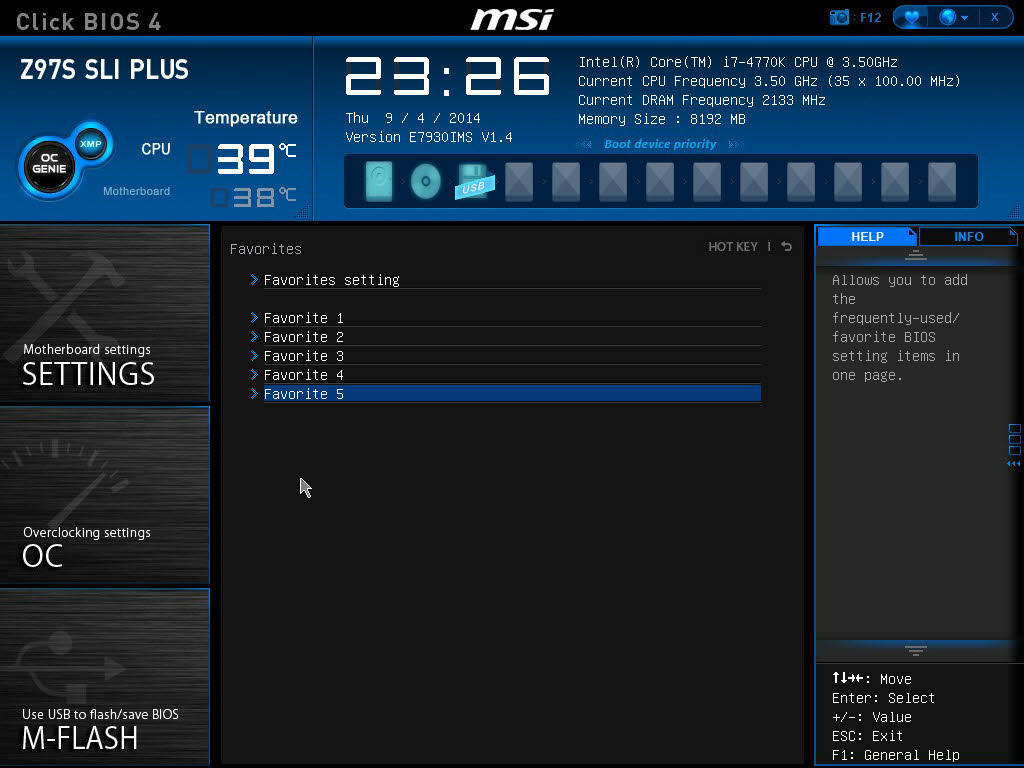Open the M-FLASH BIOS flashing tile
The height and width of the screenshot is (768, 1024).
coord(104,677)
